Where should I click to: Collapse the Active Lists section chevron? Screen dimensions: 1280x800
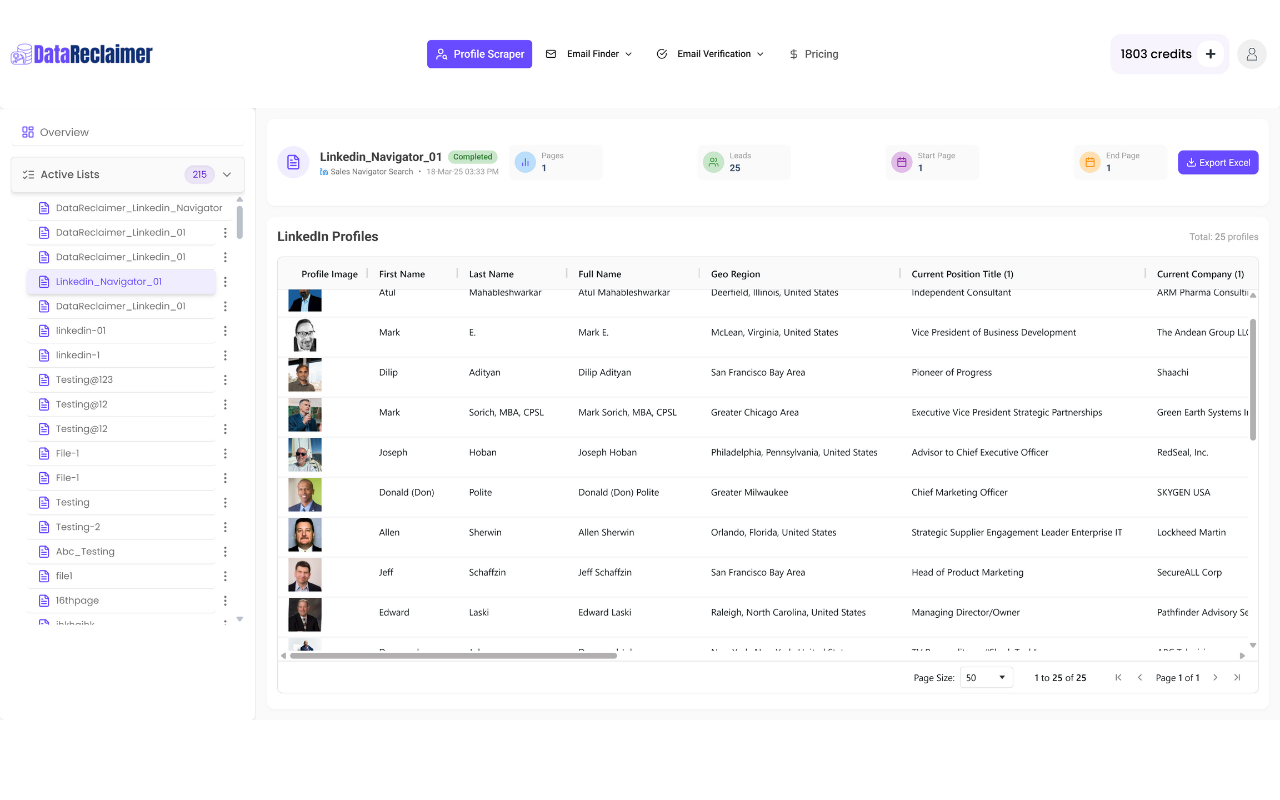(227, 174)
